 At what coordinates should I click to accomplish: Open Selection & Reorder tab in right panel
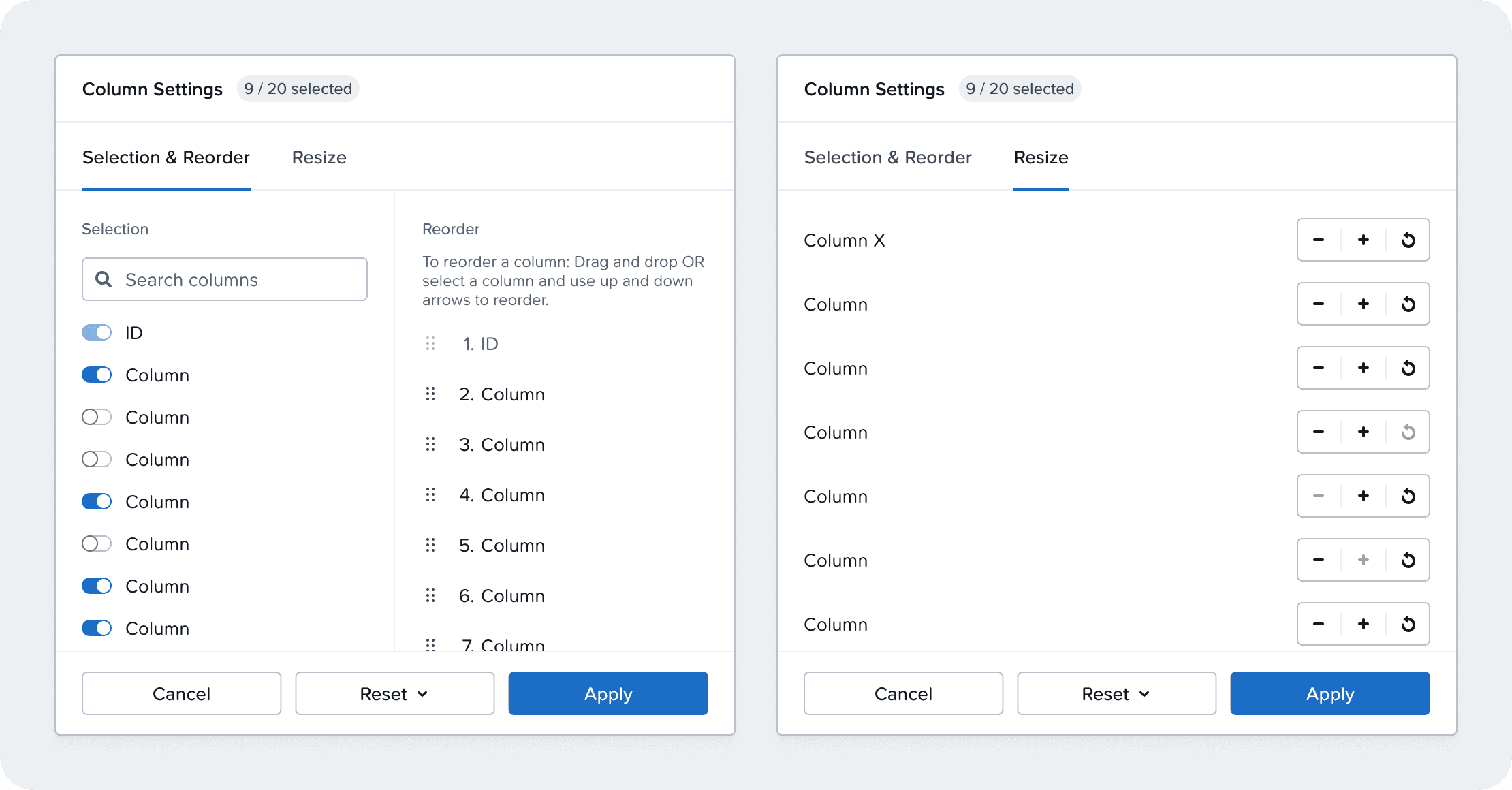tap(888, 157)
